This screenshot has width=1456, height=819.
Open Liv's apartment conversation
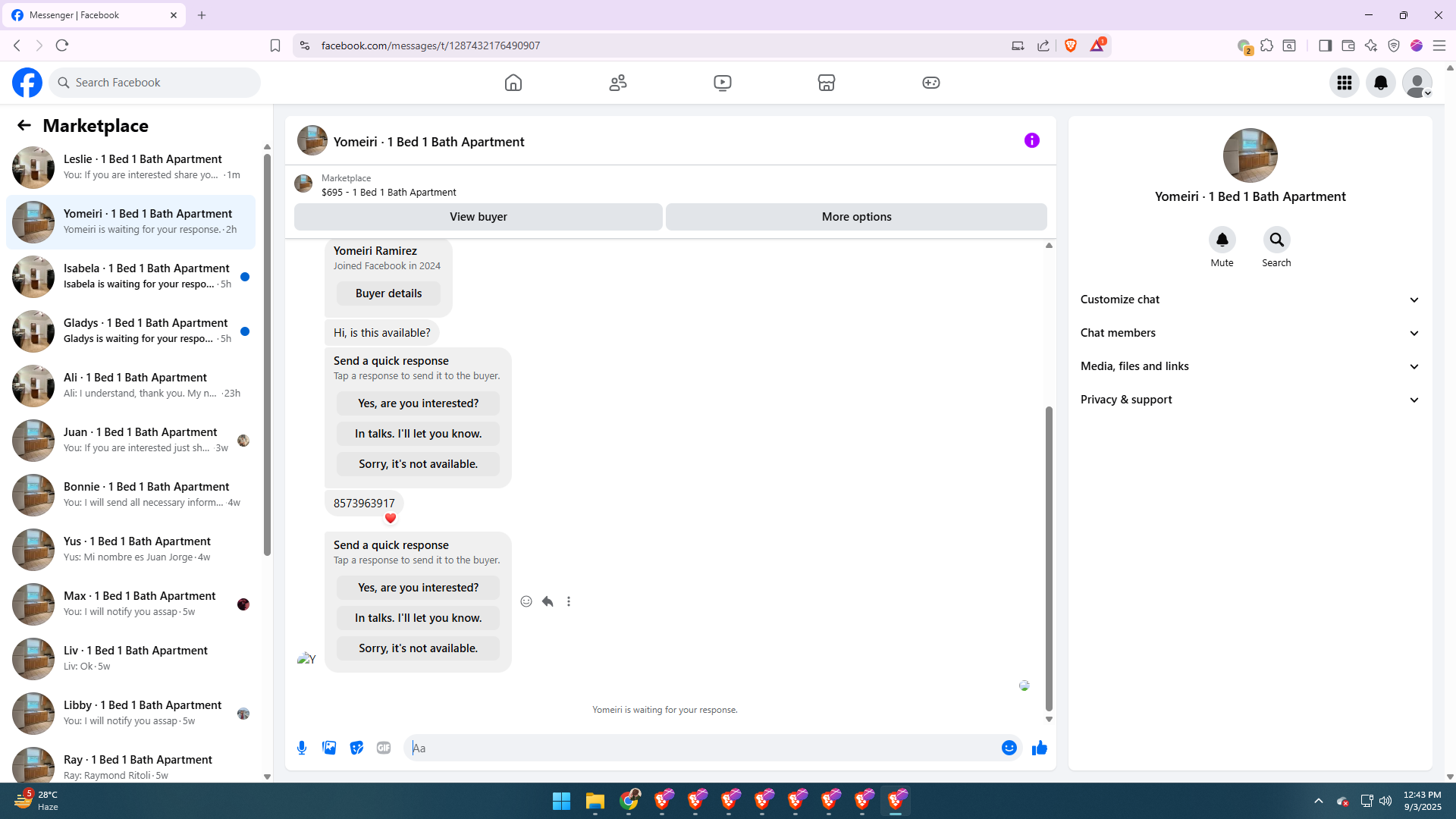tap(131, 659)
